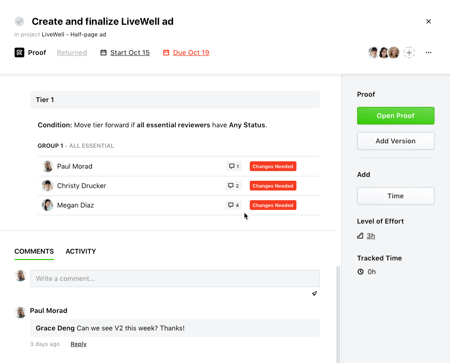Switch to the Comments tab
The width and height of the screenshot is (450, 363).
click(34, 251)
